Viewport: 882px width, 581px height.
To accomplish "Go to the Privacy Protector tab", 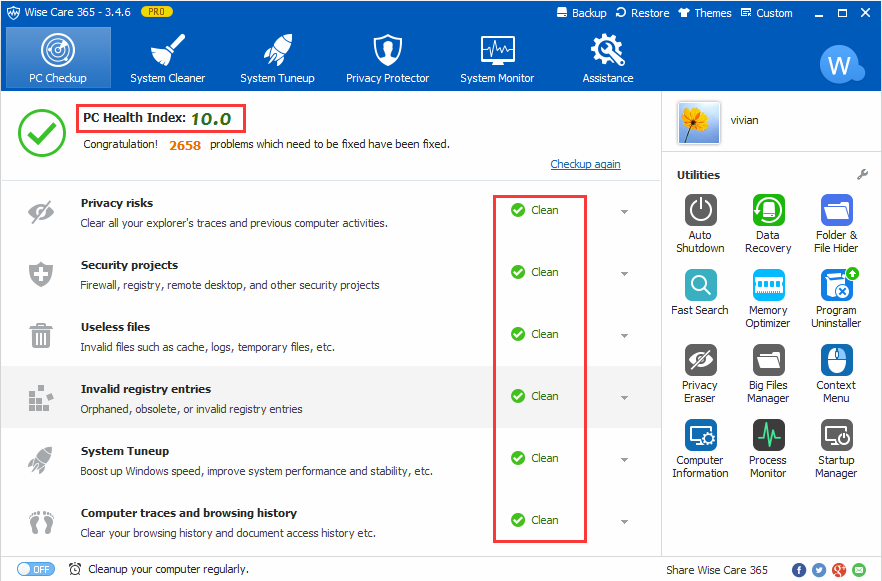I will point(388,57).
